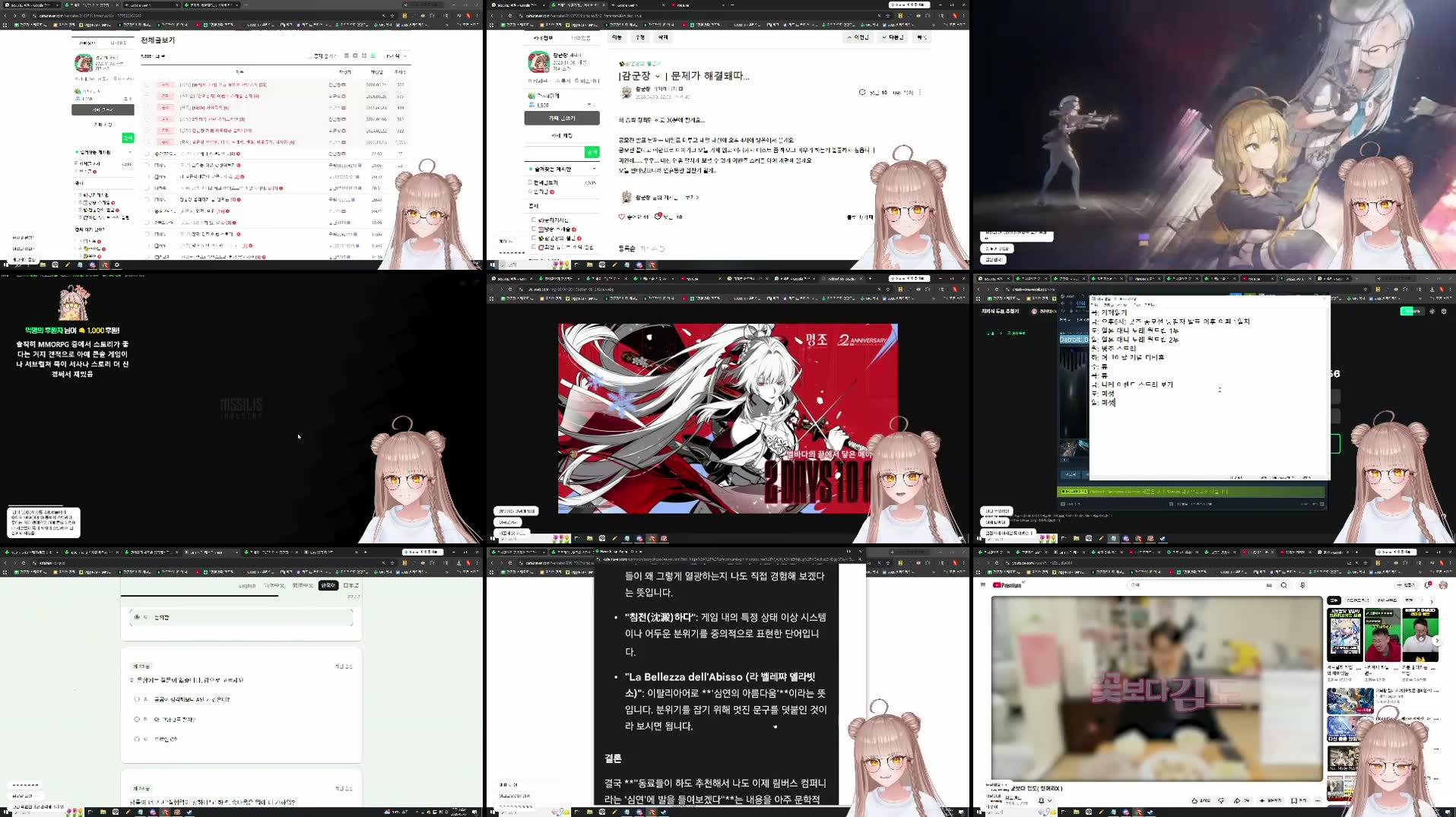
Task: Click the comment bubble icon under the cafe post
Action: pos(658,217)
